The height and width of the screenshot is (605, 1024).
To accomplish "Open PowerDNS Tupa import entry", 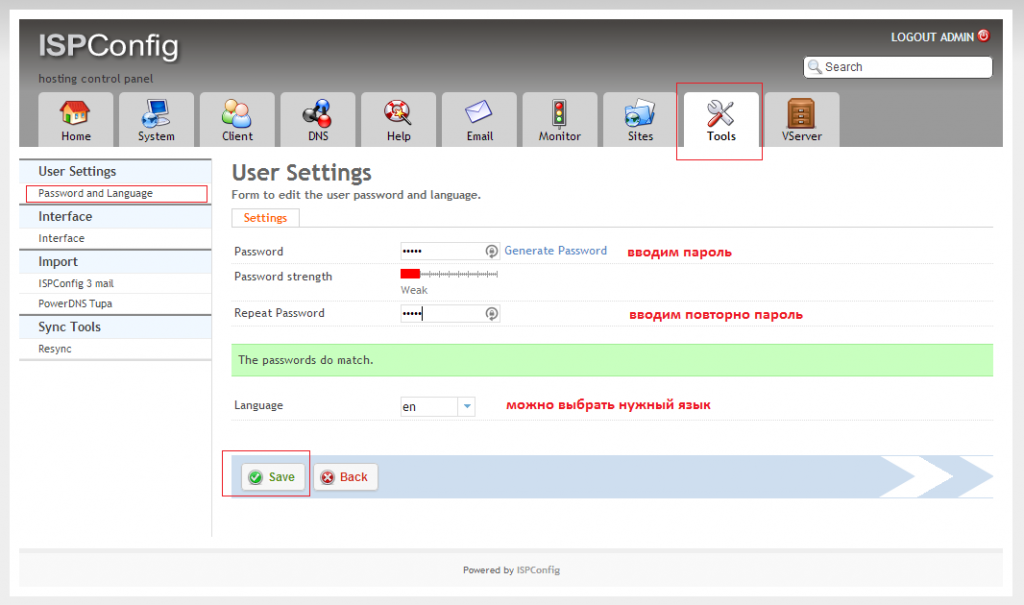I will coord(75,304).
